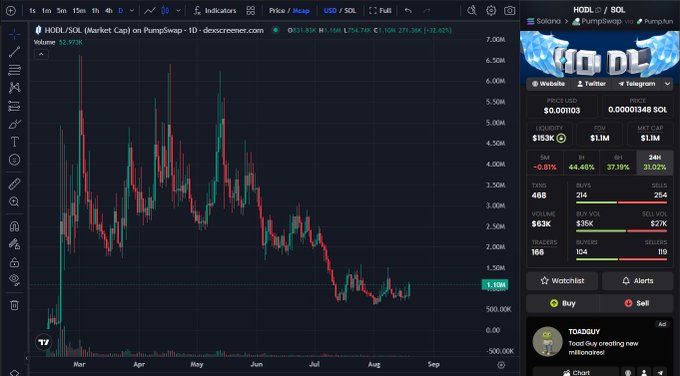
Task: Open the emoji icons tool
Action: click(14, 160)
